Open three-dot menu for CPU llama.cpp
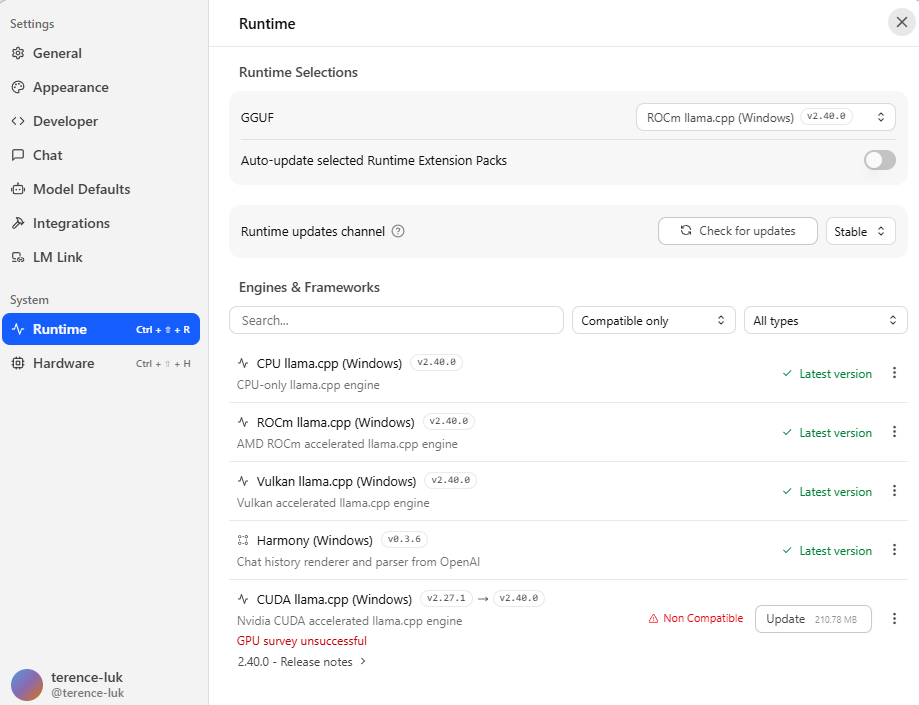Viewport: 919px width, 705px height. pos(894,373)
